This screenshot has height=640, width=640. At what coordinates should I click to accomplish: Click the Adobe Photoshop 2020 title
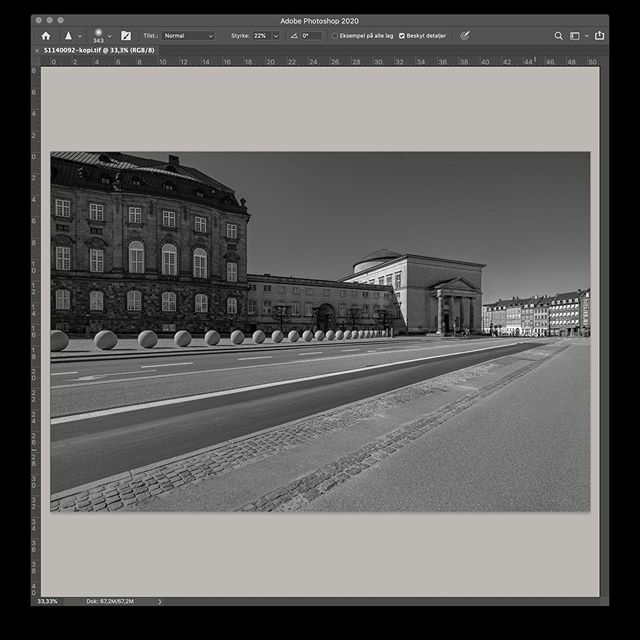coord(320,21)
